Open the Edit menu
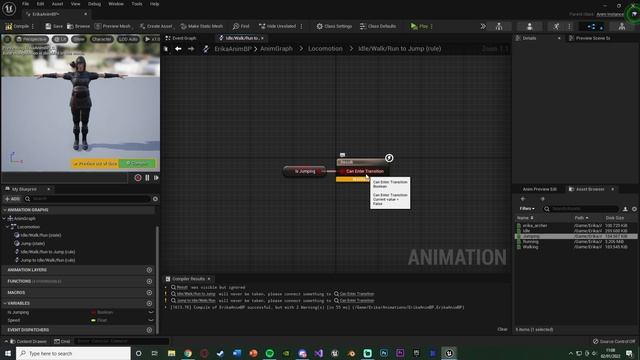 pos(40,4)
